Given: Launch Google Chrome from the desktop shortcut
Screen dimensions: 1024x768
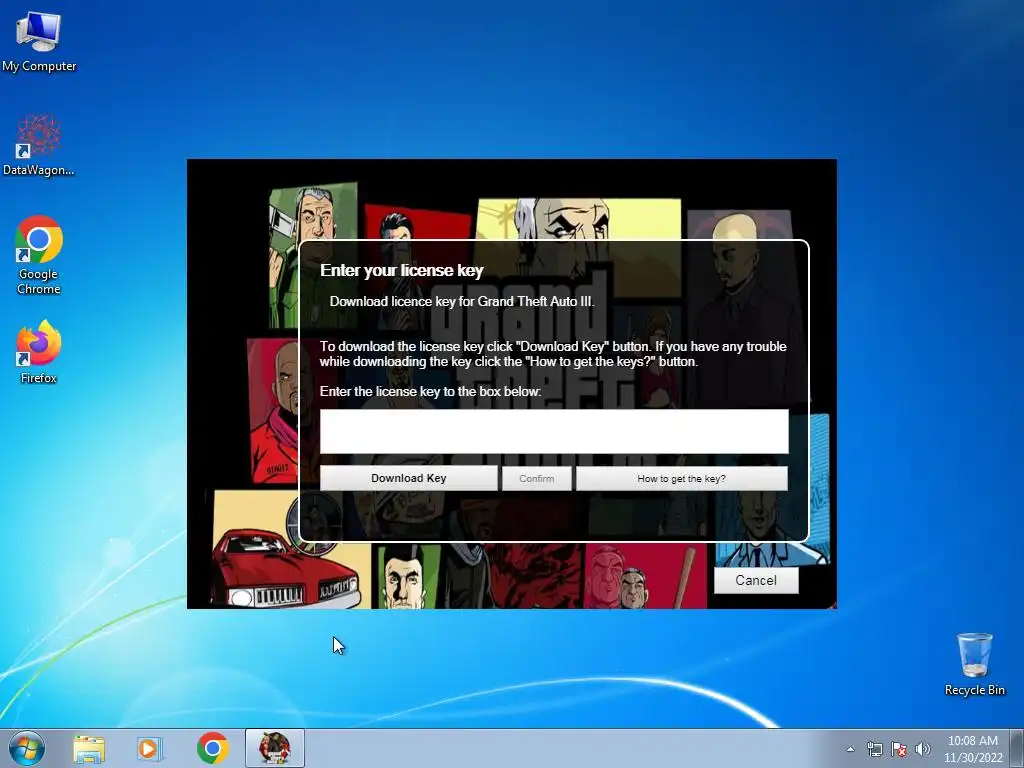Looking at the screenshot, I should 39,255.
